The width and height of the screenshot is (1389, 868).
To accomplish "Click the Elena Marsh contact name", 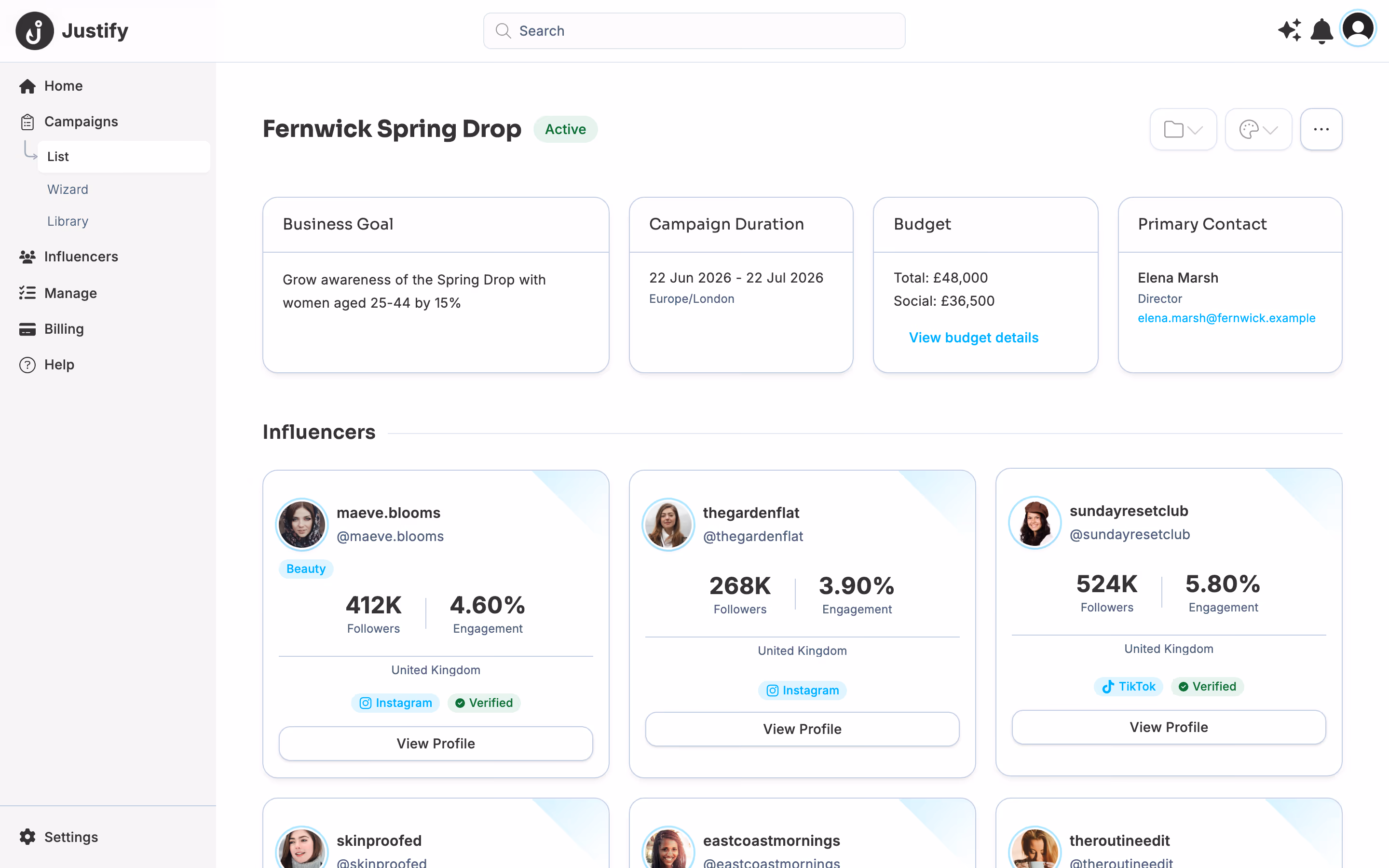I will point(1178,278).
